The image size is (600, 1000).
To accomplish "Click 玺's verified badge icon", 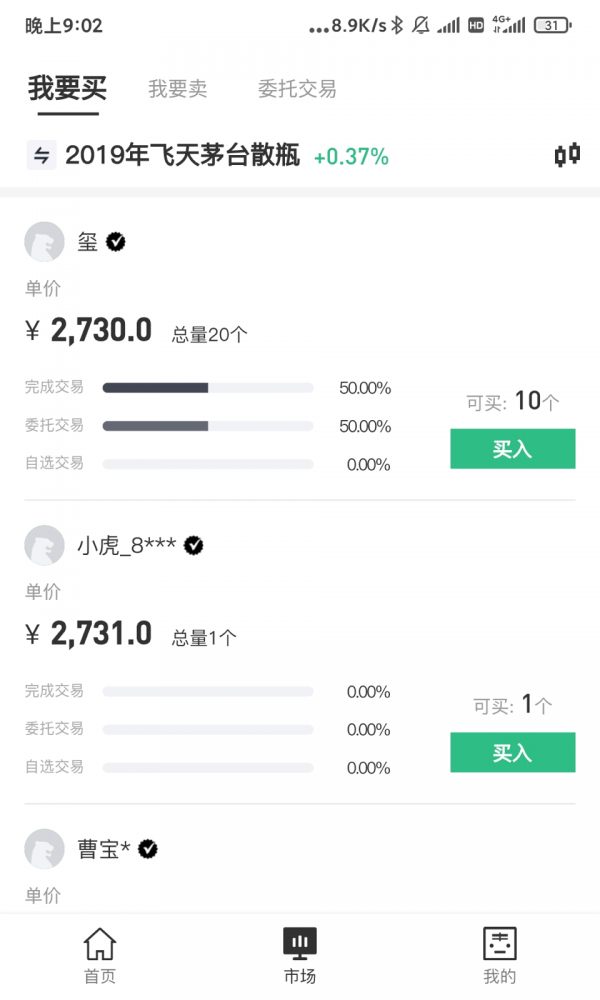I will (x=117, y=241).
